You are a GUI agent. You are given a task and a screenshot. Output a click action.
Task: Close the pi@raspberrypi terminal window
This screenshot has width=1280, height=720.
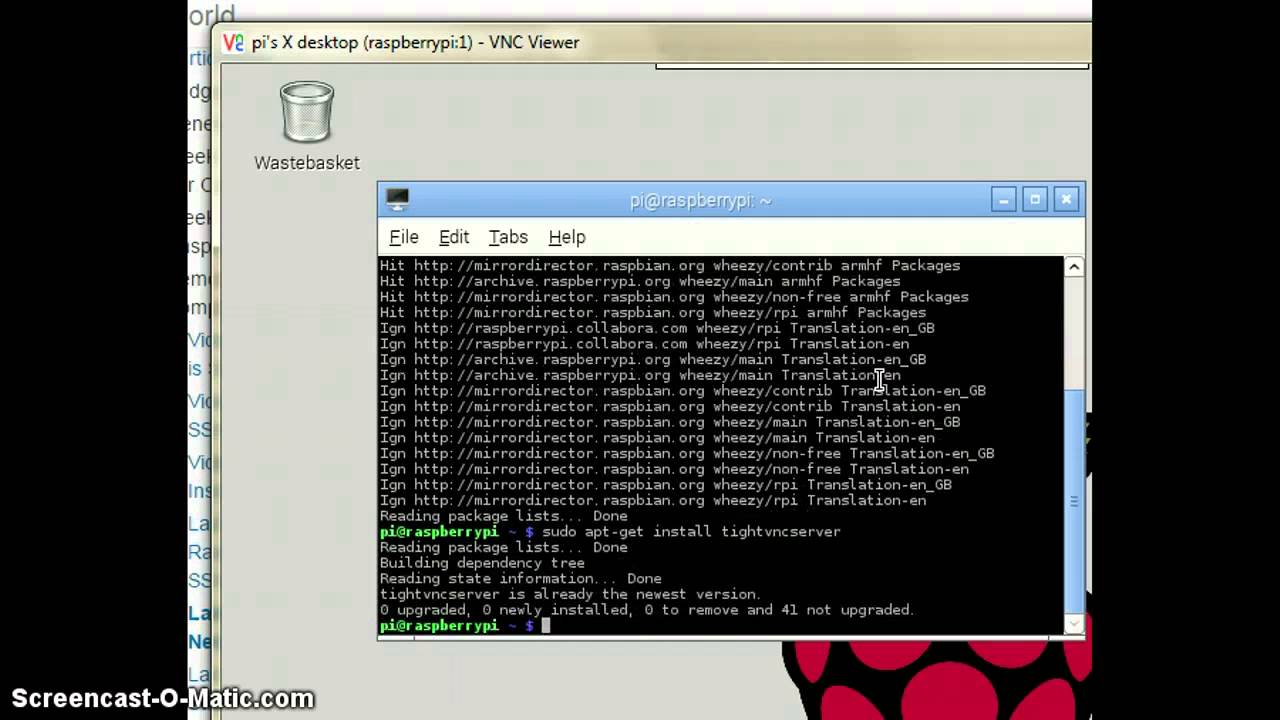click(x=1066, y=200)
